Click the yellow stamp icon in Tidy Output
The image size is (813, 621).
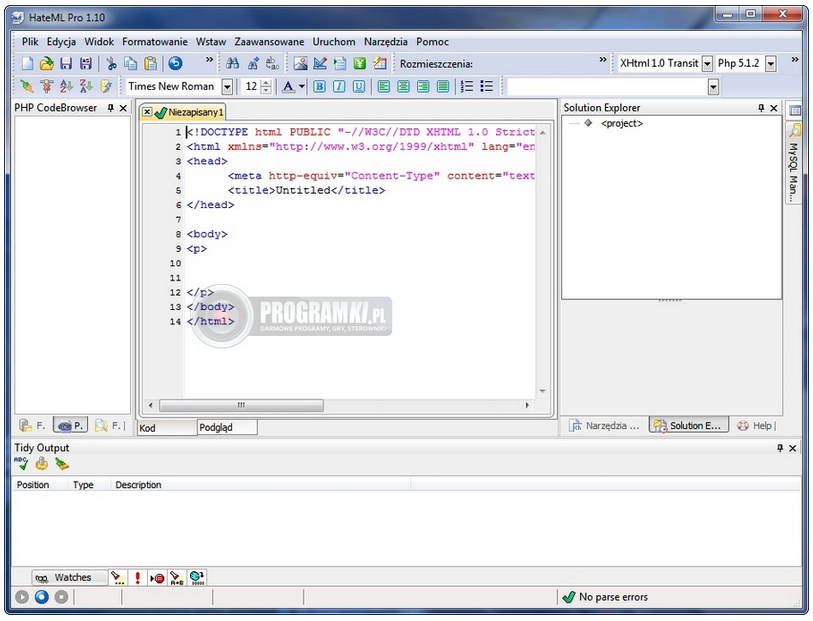pyautogui.click(x=41, y=463)
